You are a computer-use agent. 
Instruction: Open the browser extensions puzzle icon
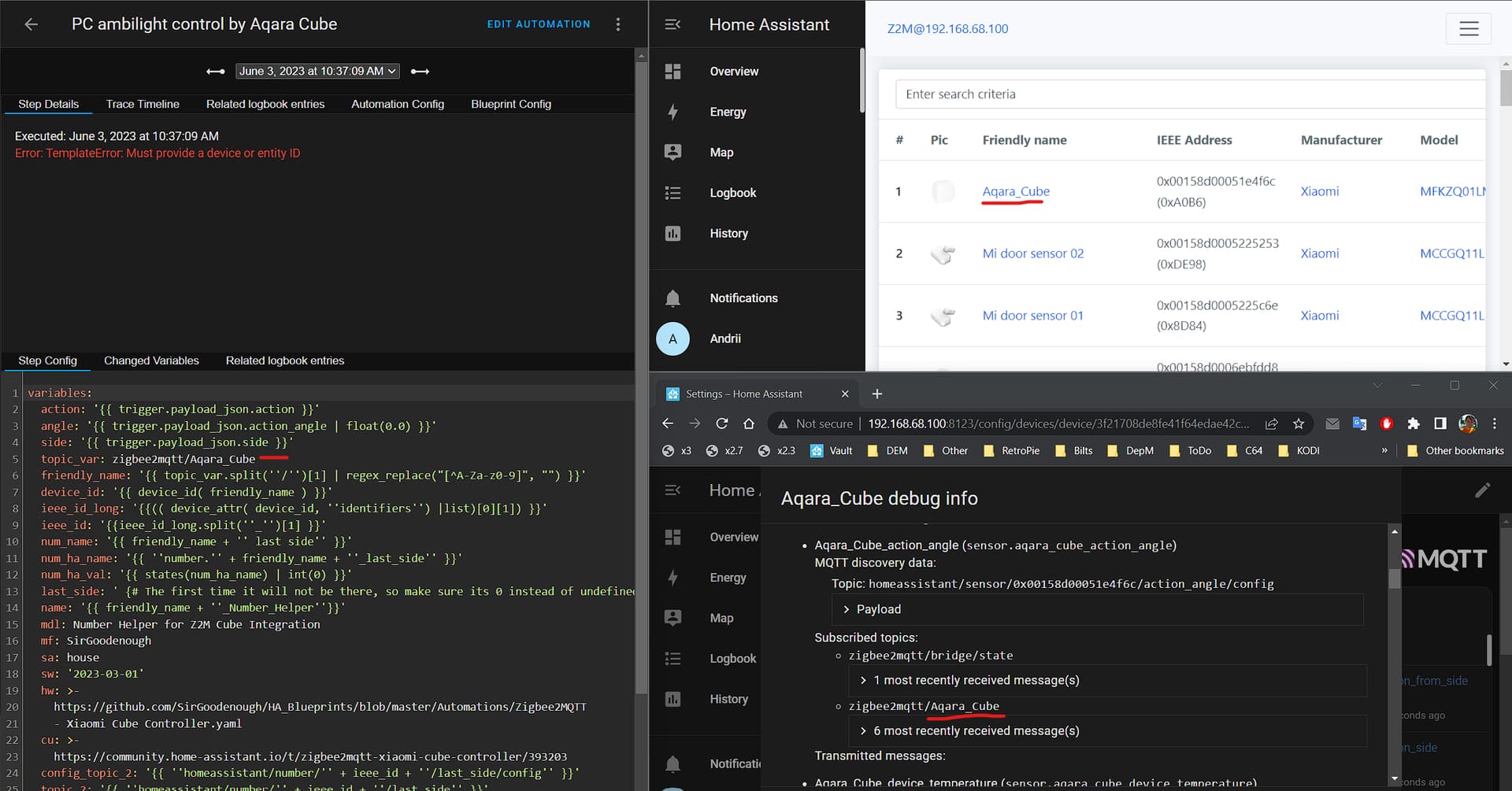[x=1414, y=423]
